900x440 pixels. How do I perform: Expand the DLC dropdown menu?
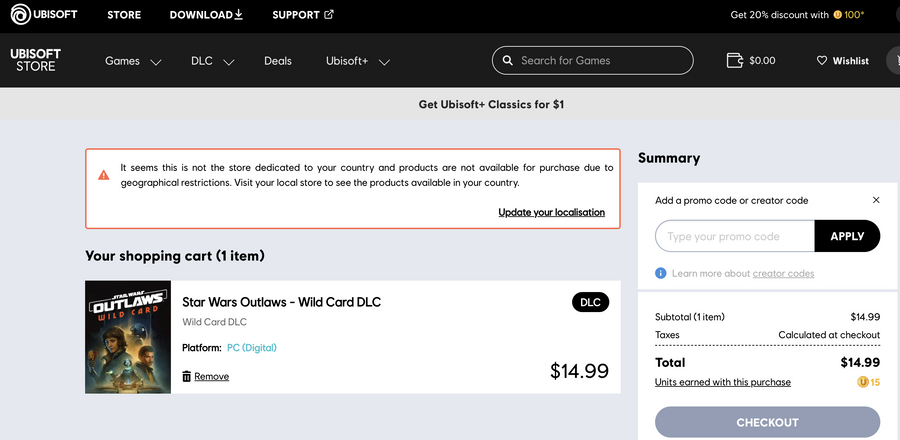[212, 61]
